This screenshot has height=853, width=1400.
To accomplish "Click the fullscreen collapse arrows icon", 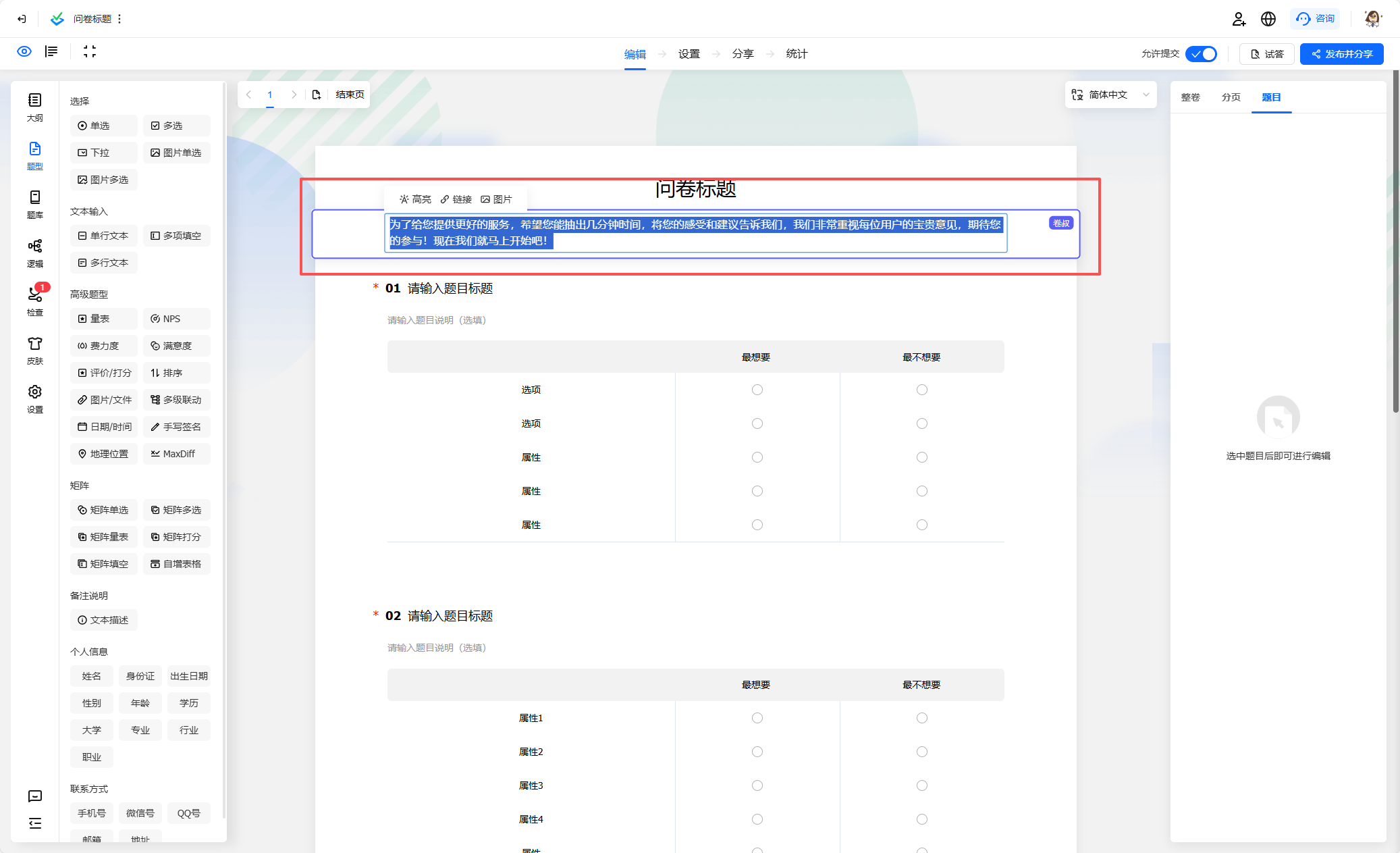I will tap(90, 52).
